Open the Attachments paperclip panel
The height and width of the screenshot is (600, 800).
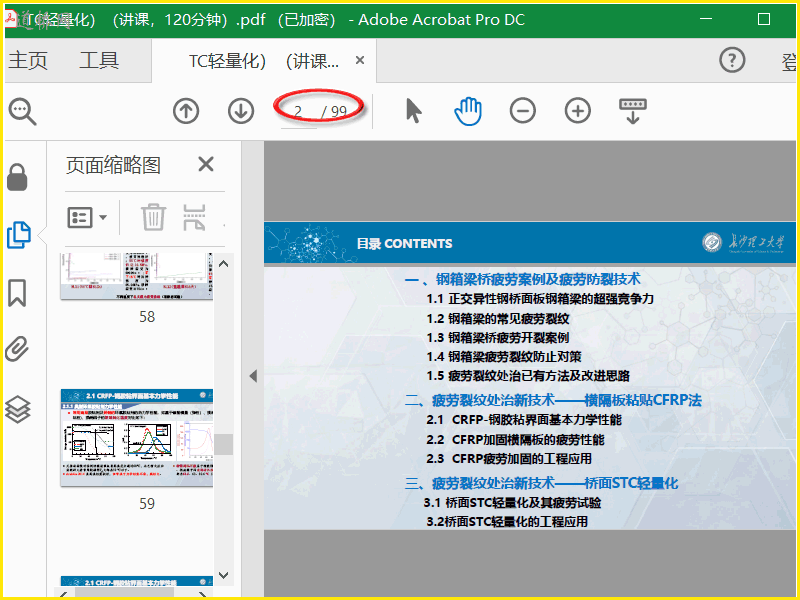coord(17,349)
